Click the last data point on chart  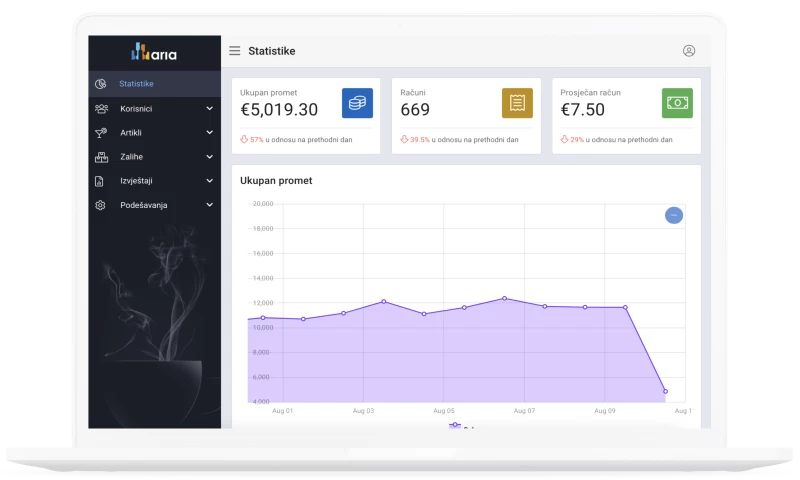point(665,391)
